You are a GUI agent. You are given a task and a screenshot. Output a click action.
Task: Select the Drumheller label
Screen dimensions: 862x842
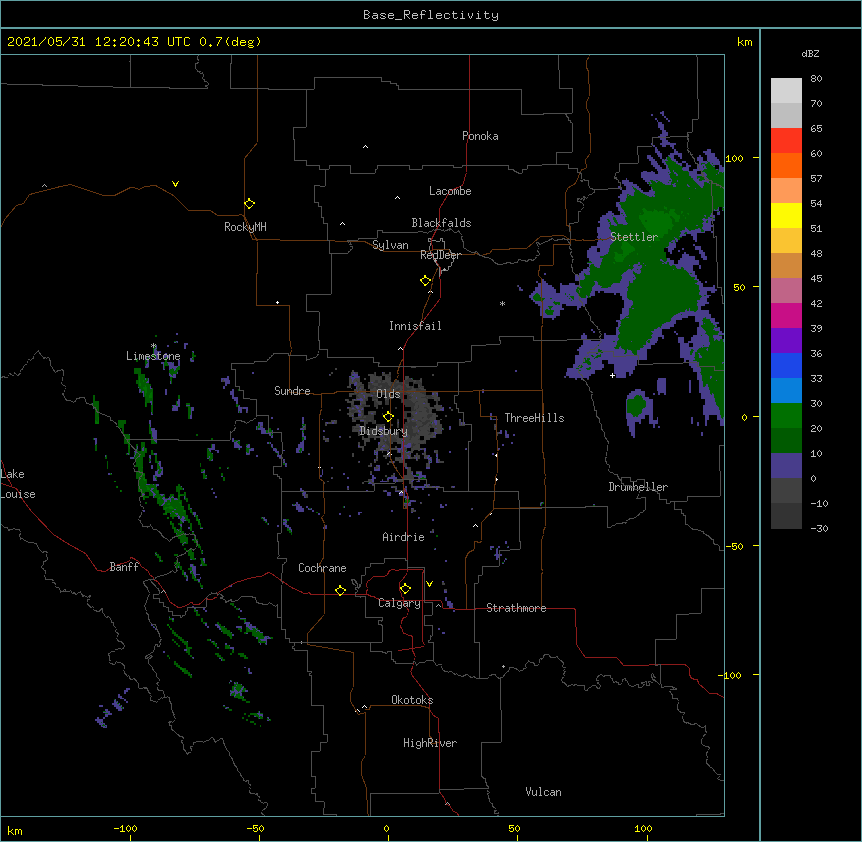click(x=638, y=487)
